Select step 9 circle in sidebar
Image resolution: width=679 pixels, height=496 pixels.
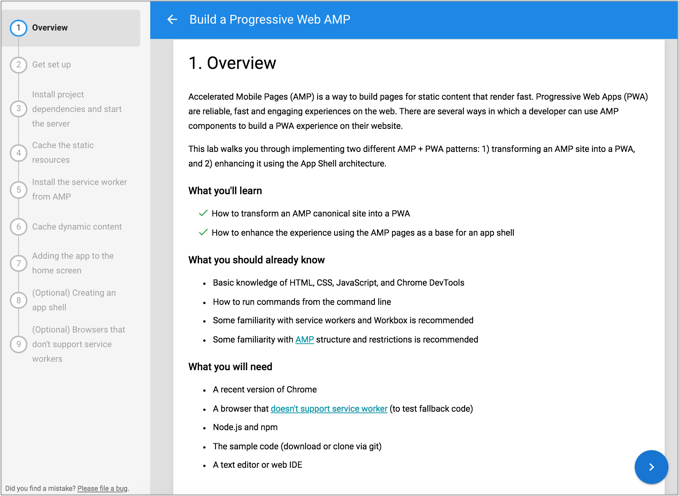tap(18, 344)
